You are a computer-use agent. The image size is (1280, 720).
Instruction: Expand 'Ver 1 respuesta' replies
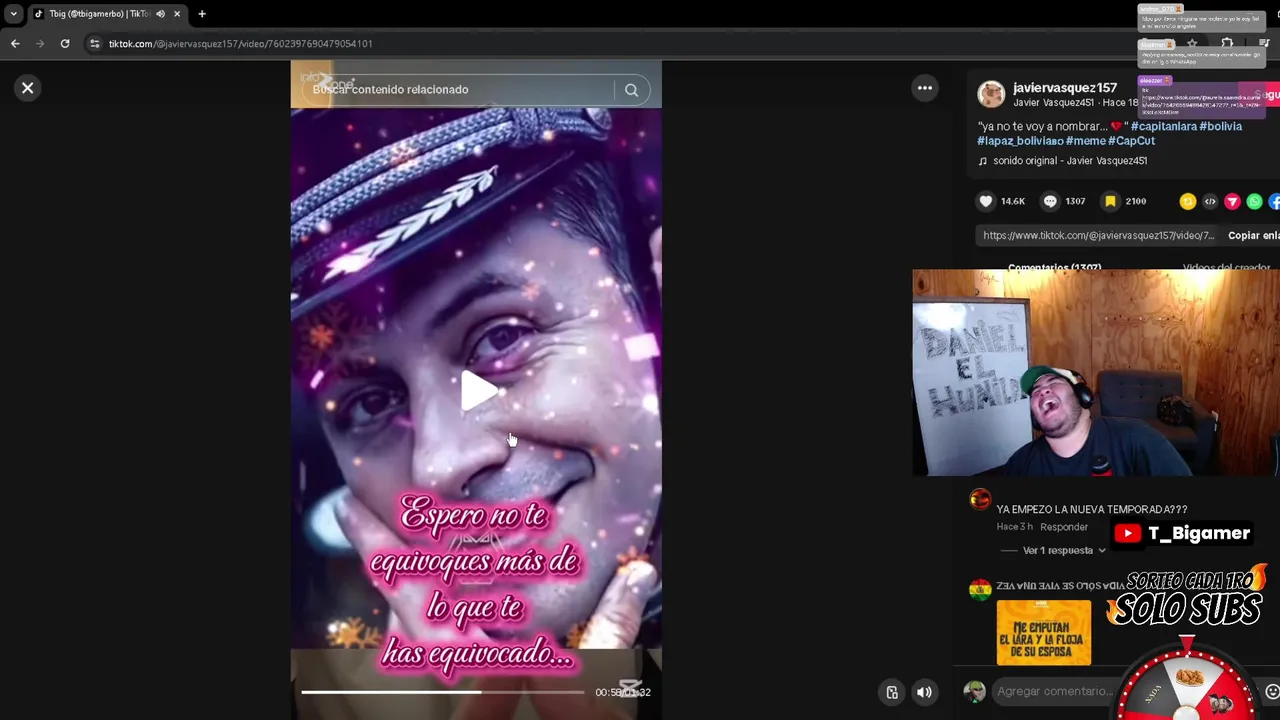(1058, 551)
